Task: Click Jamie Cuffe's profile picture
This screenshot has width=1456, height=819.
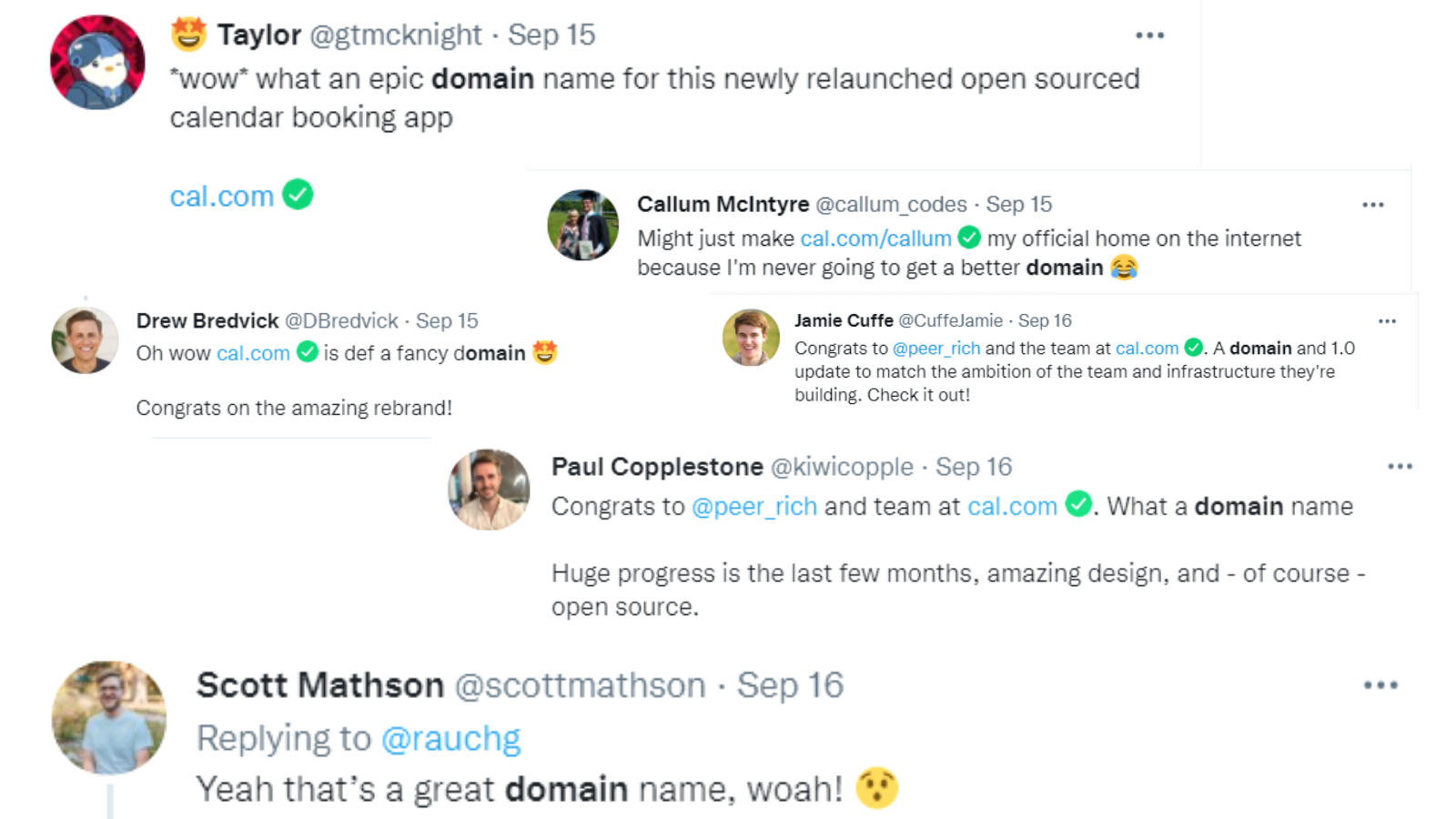Action: point(751,337)
